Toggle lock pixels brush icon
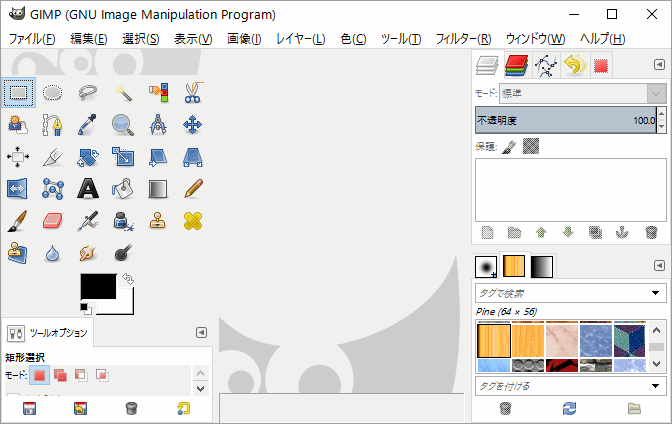The height and width of the screenshot is (424, 672). tap(509, 147)
